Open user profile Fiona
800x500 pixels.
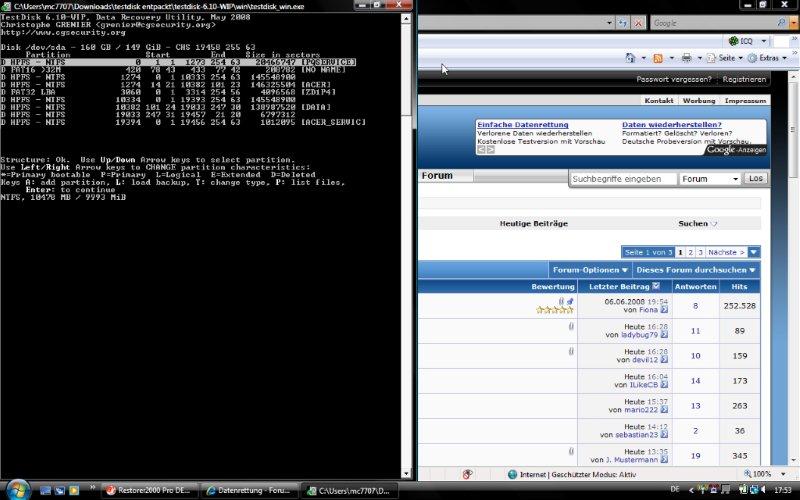648,310
